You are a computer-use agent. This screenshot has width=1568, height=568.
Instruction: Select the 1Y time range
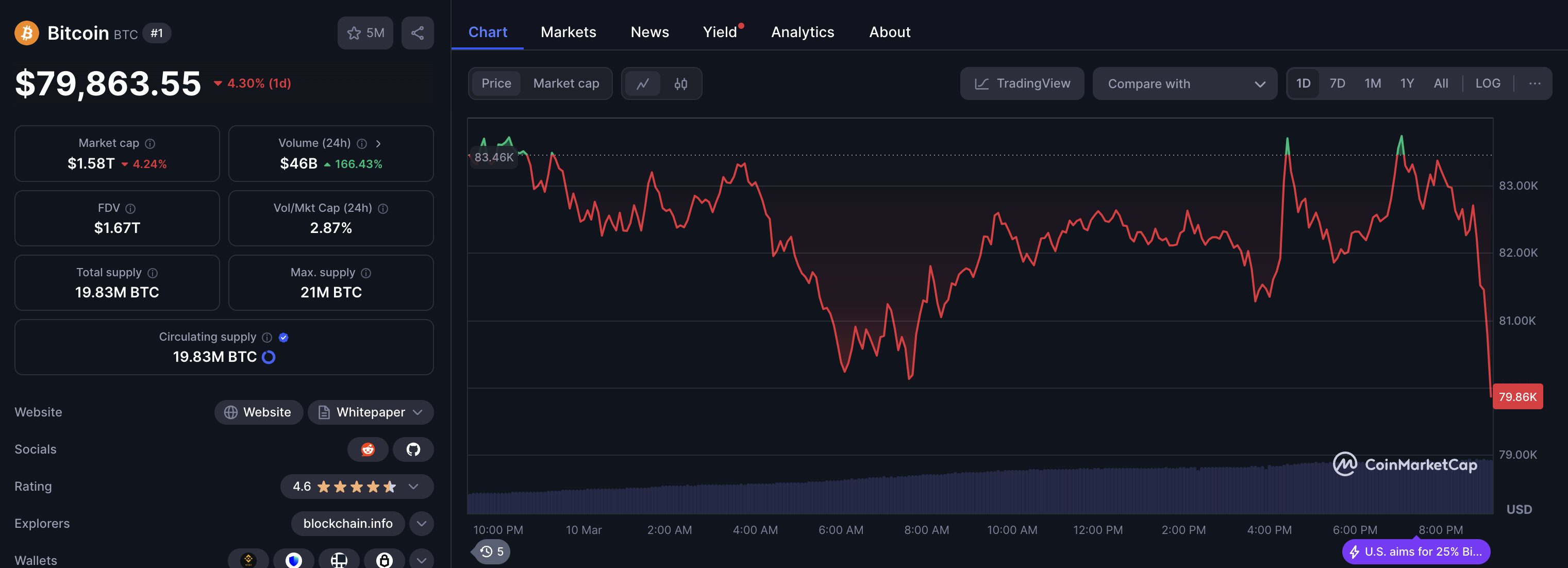[1407, 83]
